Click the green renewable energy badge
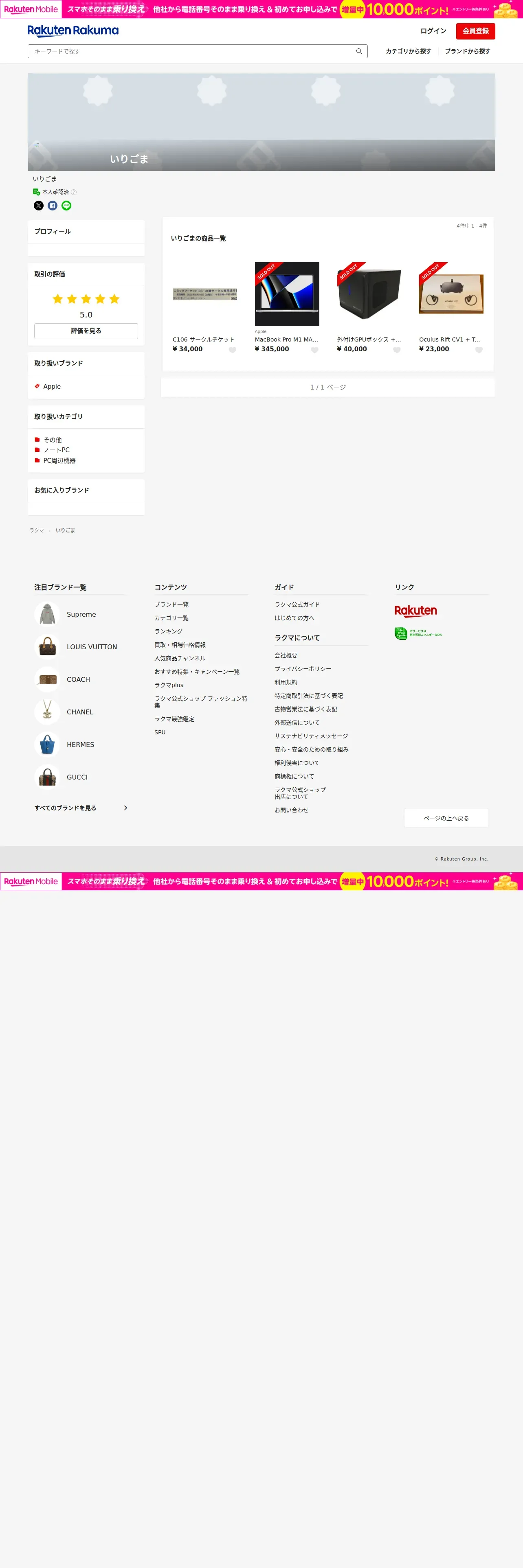The height and width of the screenshot is (1568, 523). pos(418,634)
